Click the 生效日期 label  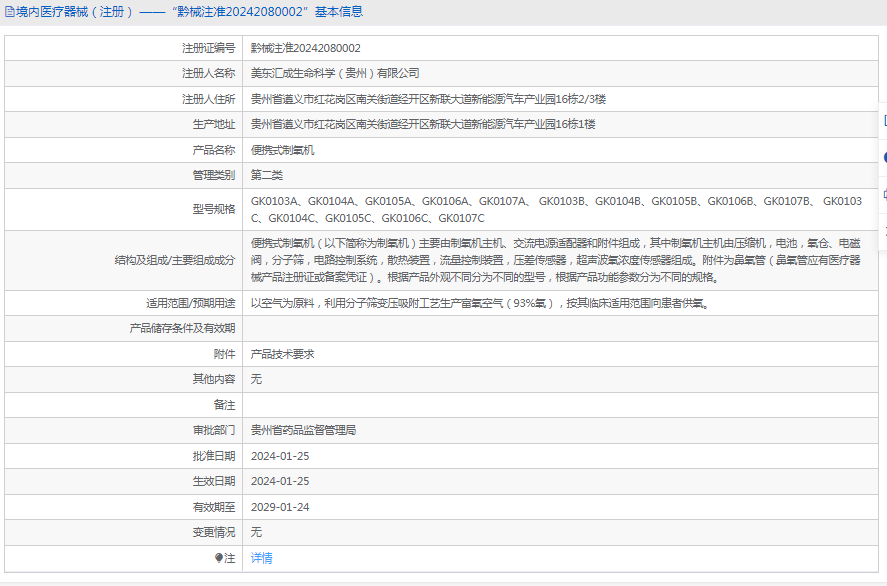214,481
